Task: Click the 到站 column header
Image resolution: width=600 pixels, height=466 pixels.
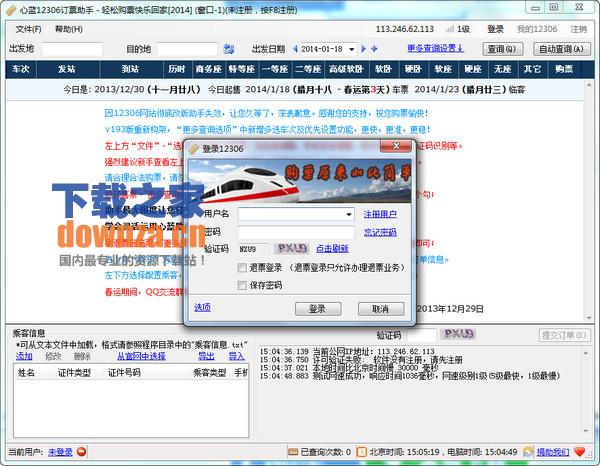Action: coord(130,69)
